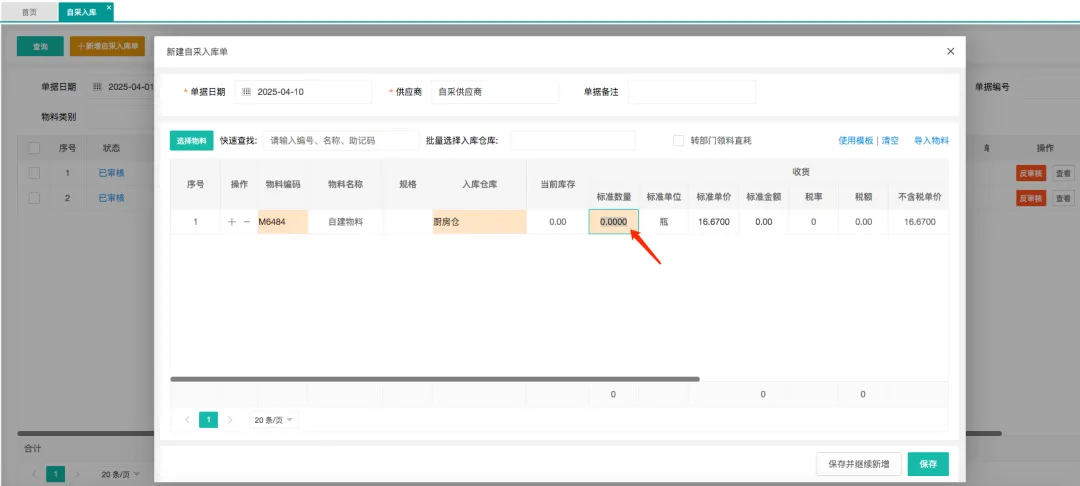Screen dimensions: 1080x486
Task: Check the select-all checkbox in the background table header
Action: [x=34, y=148]
